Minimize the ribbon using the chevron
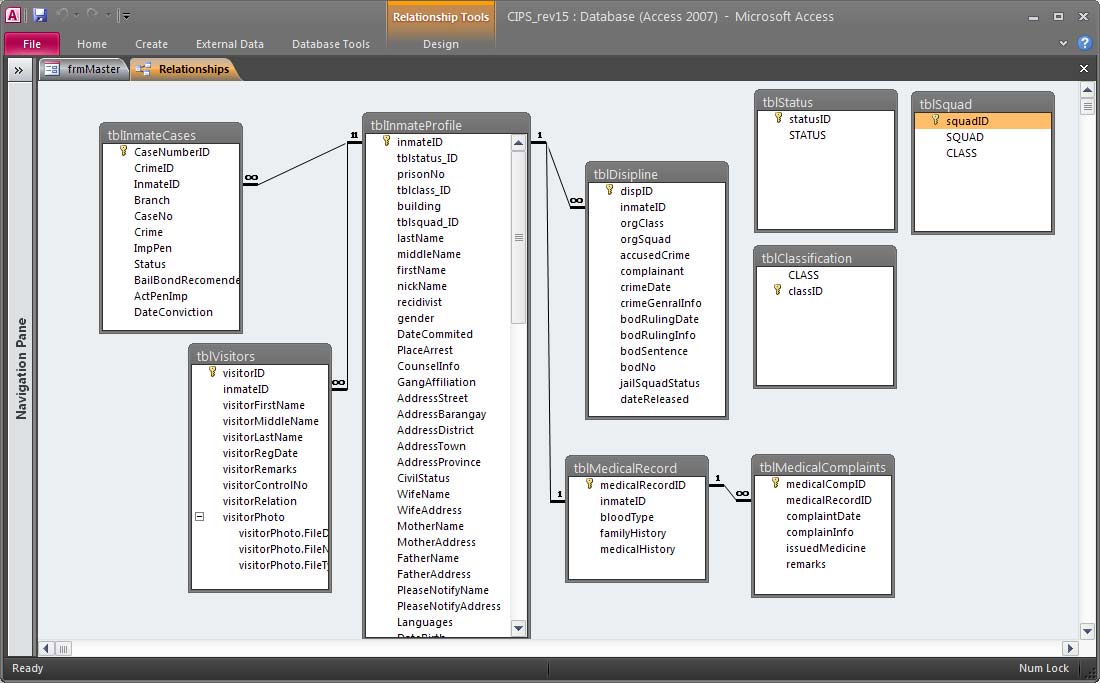Screen dimensions: 1100x683 1063,43
